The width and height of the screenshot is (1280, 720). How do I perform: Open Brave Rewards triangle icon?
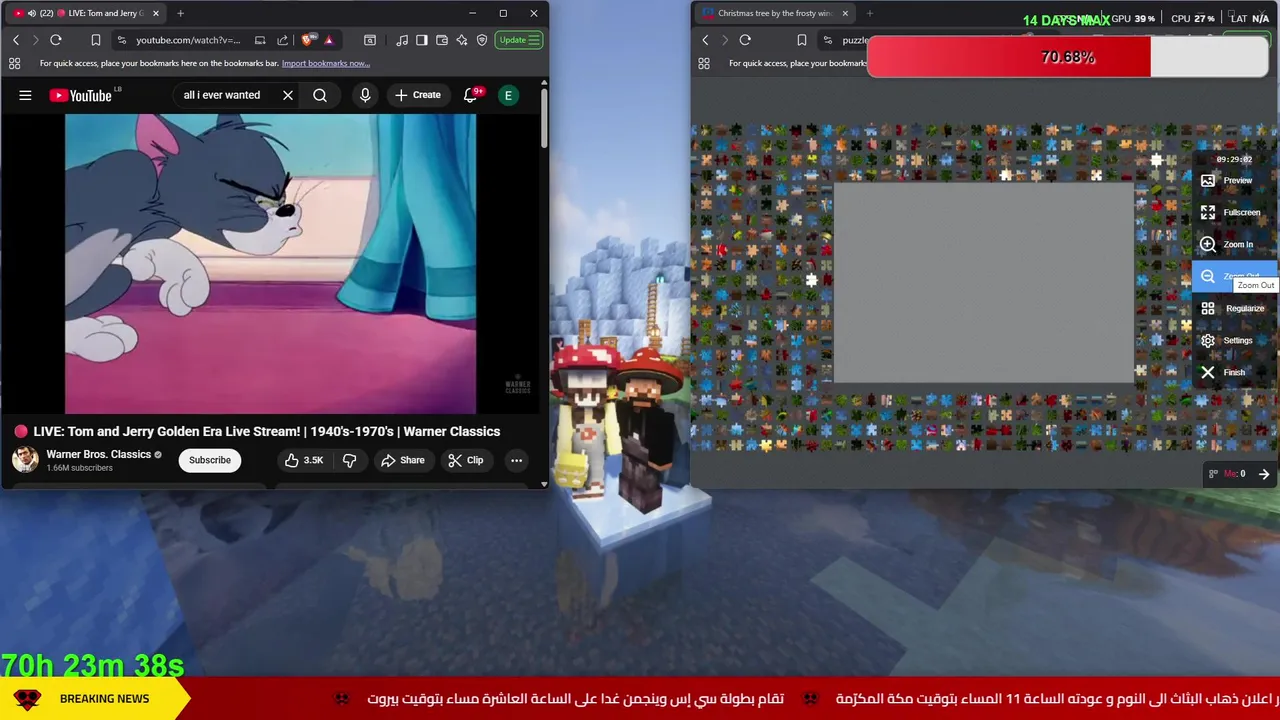328,40
